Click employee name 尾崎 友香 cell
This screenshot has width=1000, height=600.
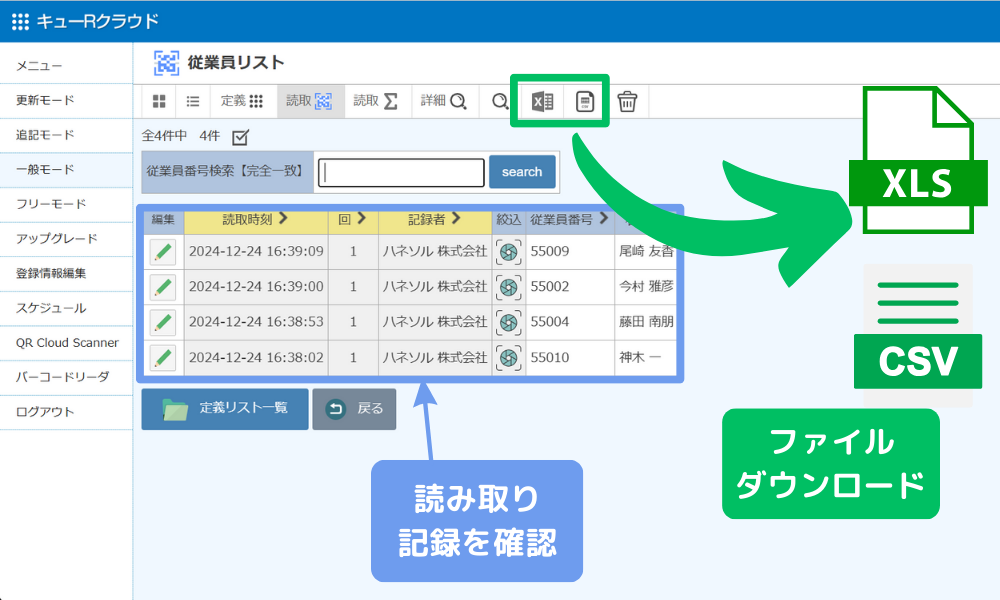646,252
